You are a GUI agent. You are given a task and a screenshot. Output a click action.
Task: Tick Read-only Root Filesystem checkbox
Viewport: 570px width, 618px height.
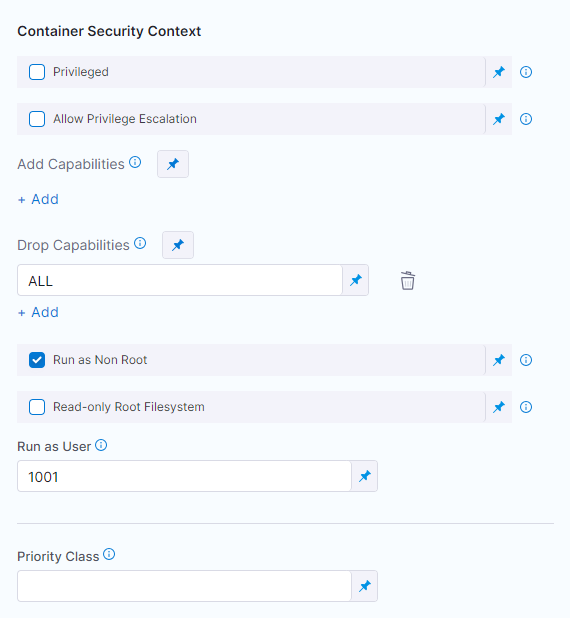pyautogui.click(x=37, y=407)
